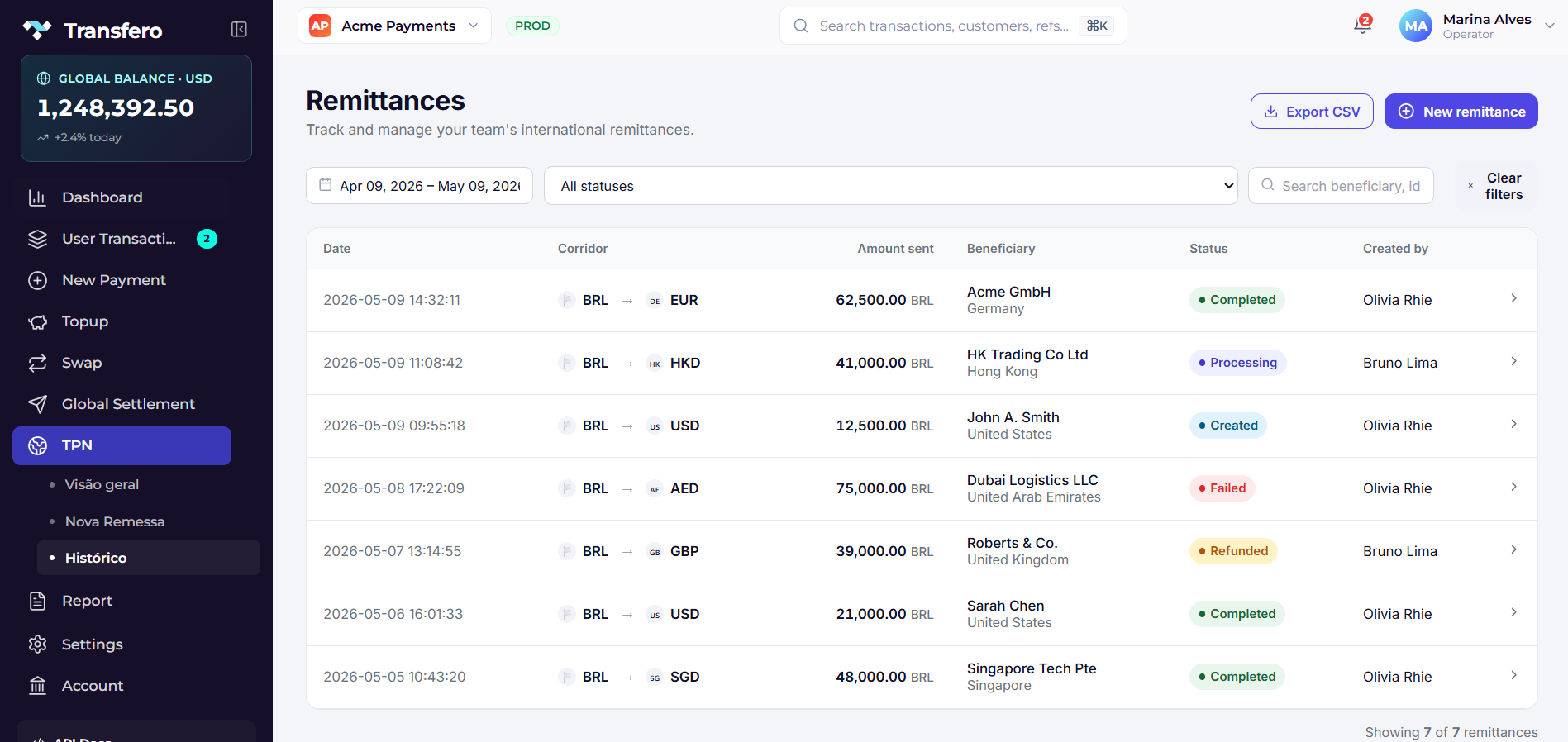Click the Settings gear icon
The image size is (1568, 742).
click(37, 644)
